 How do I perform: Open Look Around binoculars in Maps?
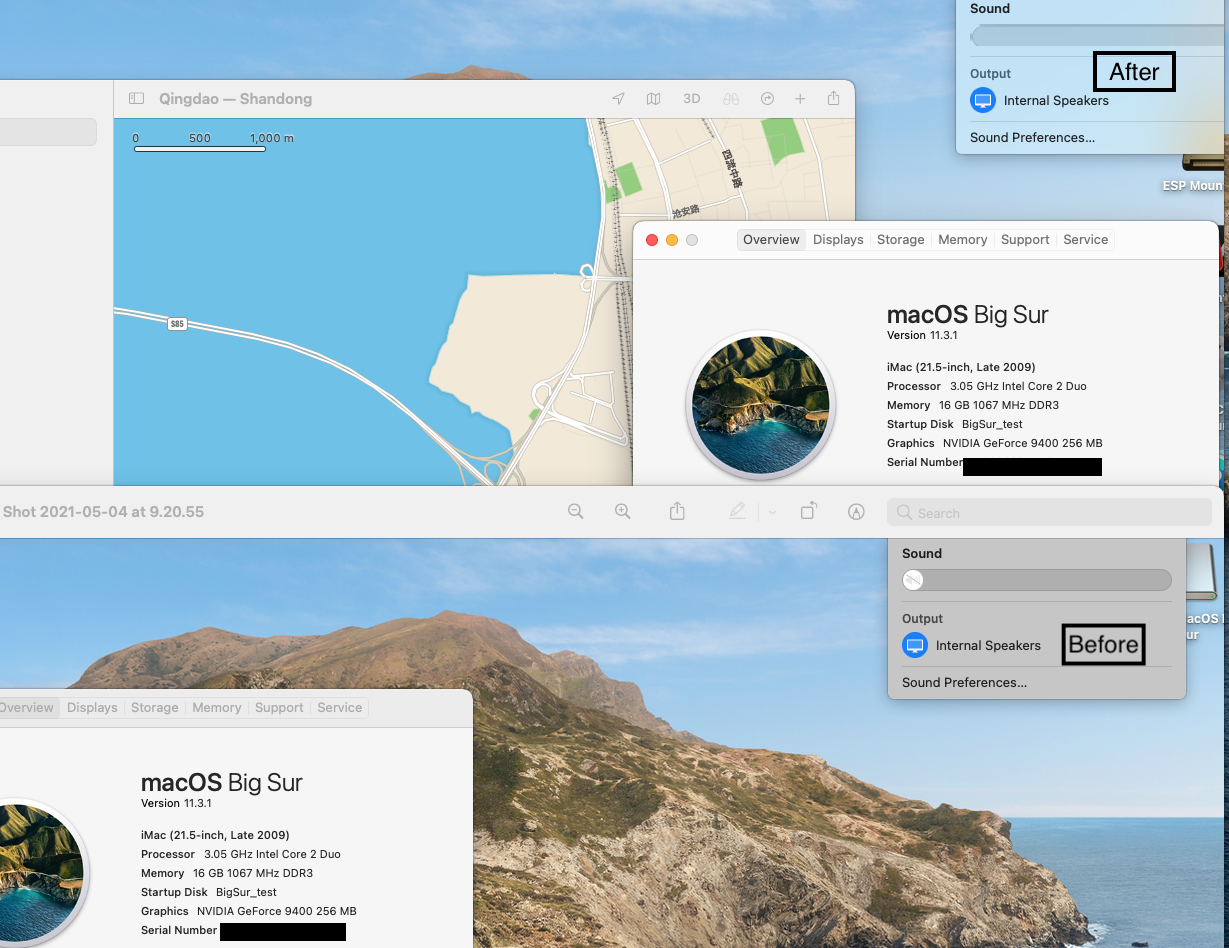[x=731, y=99]
